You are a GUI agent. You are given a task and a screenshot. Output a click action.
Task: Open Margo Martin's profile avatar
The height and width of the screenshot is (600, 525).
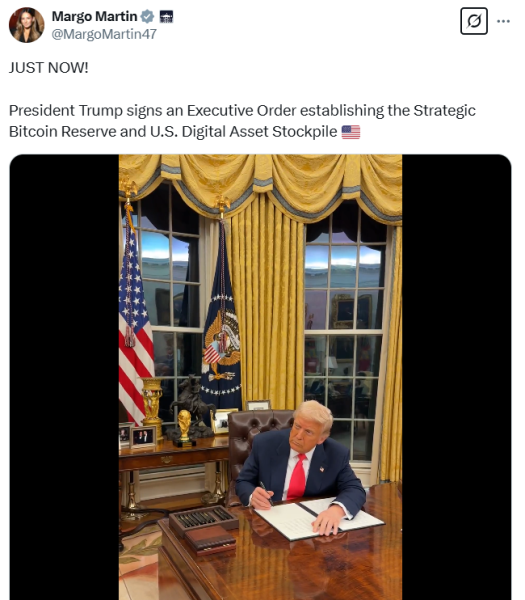[x=26, y=25]
